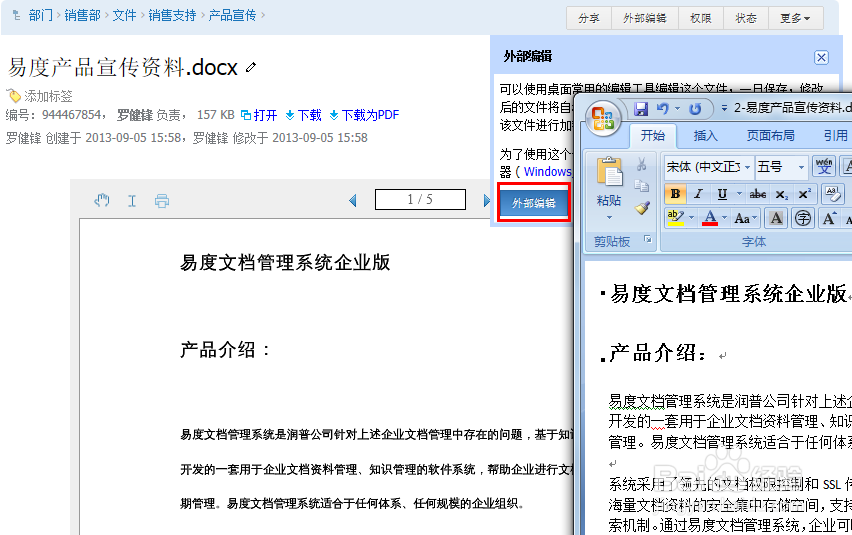Toggle Bold formatting

click(x=675, y=194)
